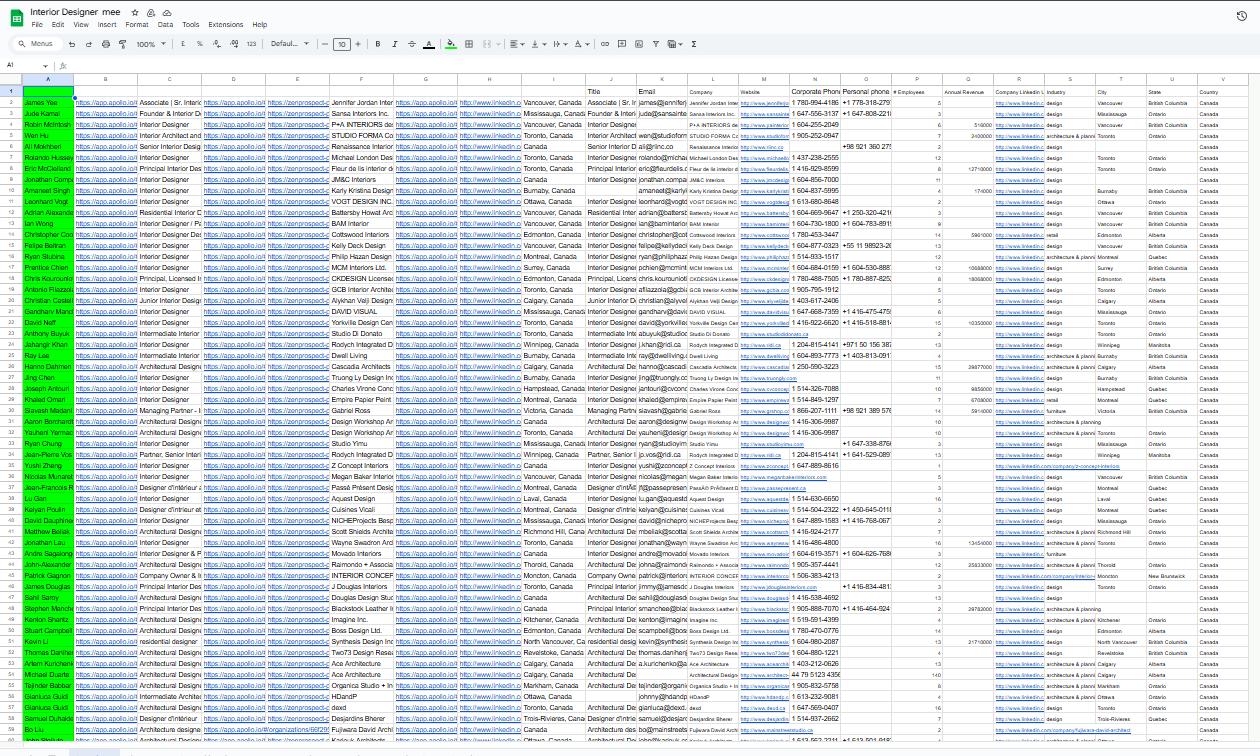Open the text color picker
Screen dimensions: 1260x756
pos(428,44)
